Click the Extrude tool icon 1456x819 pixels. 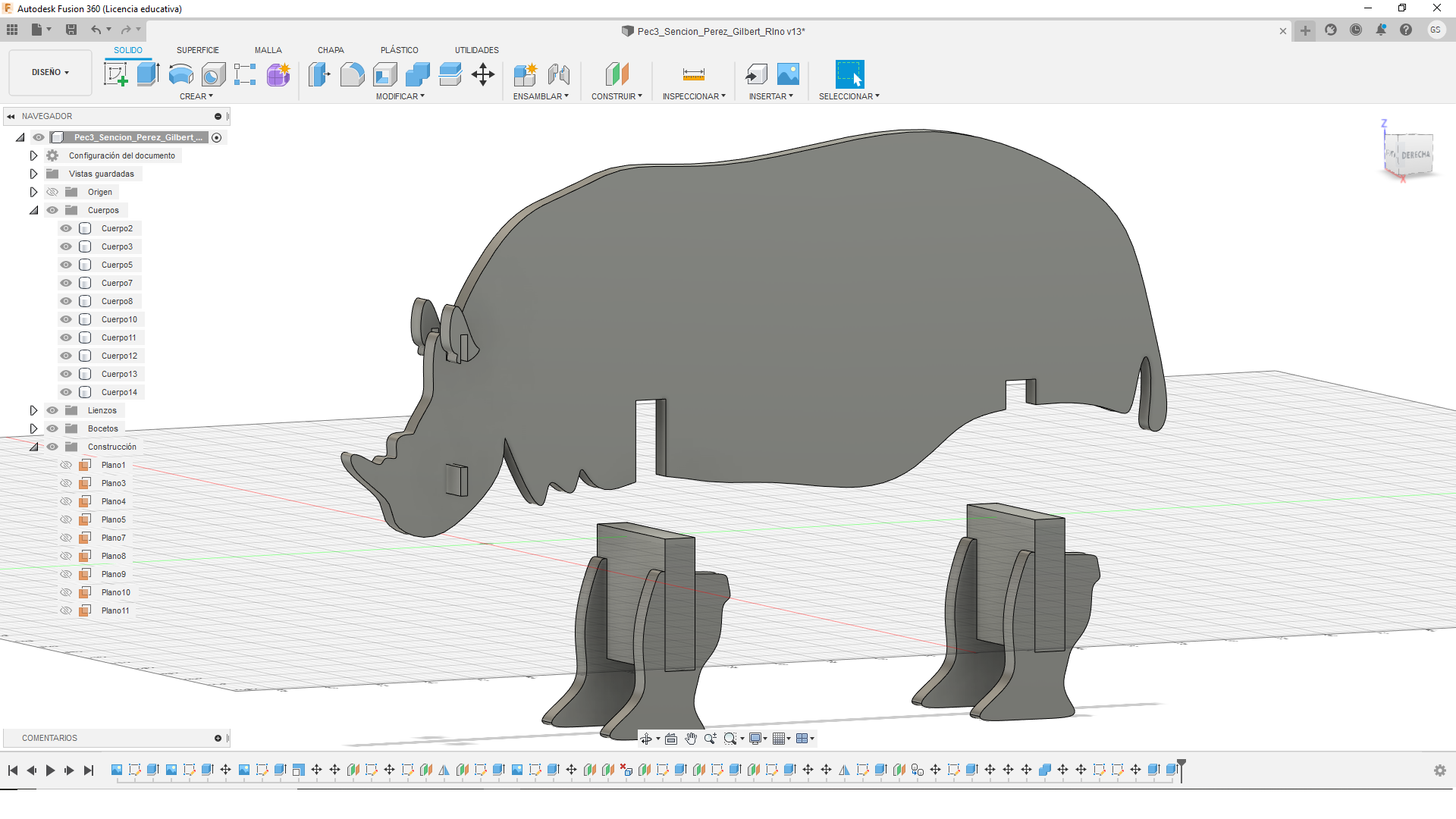tap(148, 74)
